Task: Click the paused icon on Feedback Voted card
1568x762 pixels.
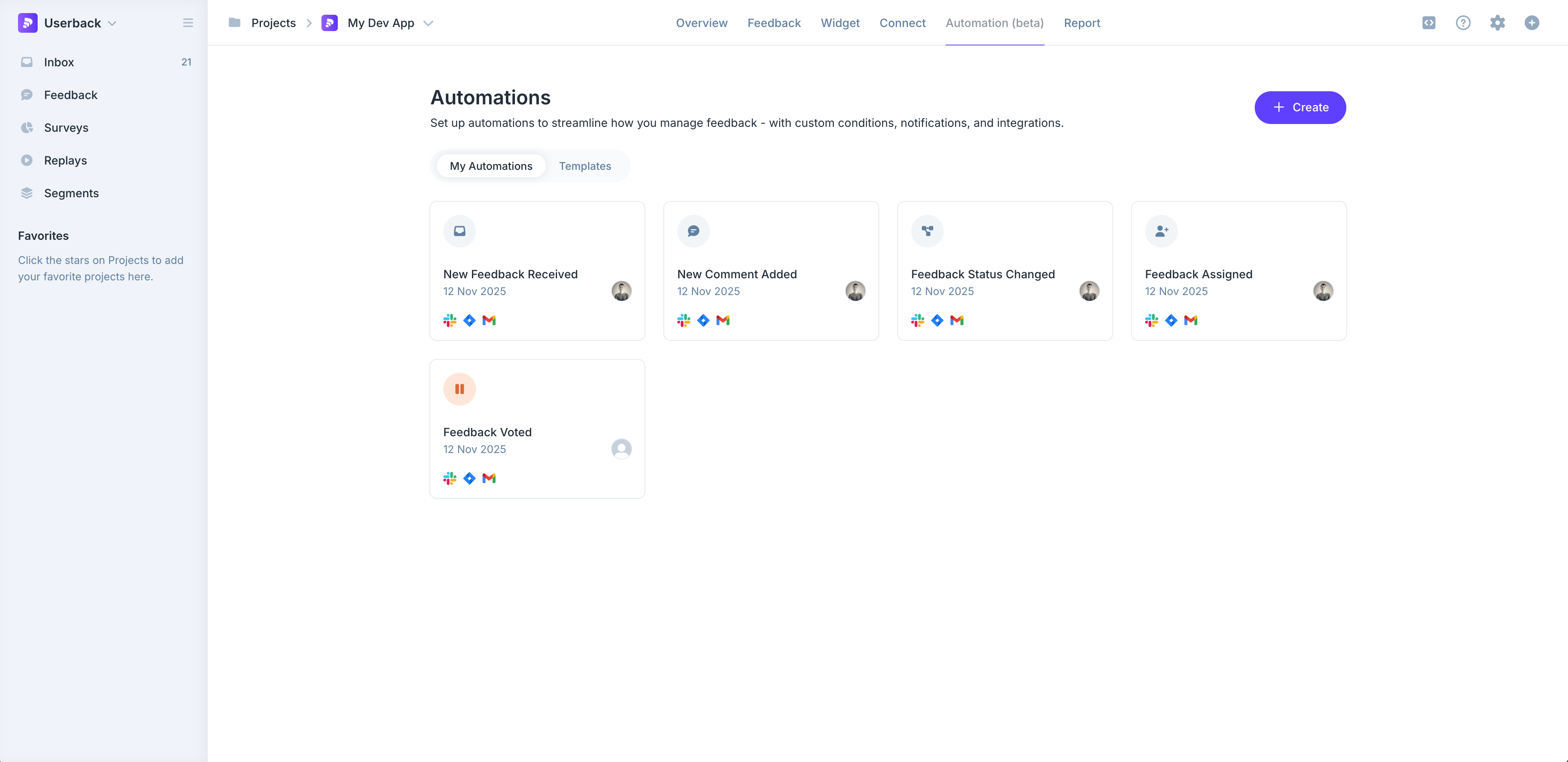Action: point(460,389)
